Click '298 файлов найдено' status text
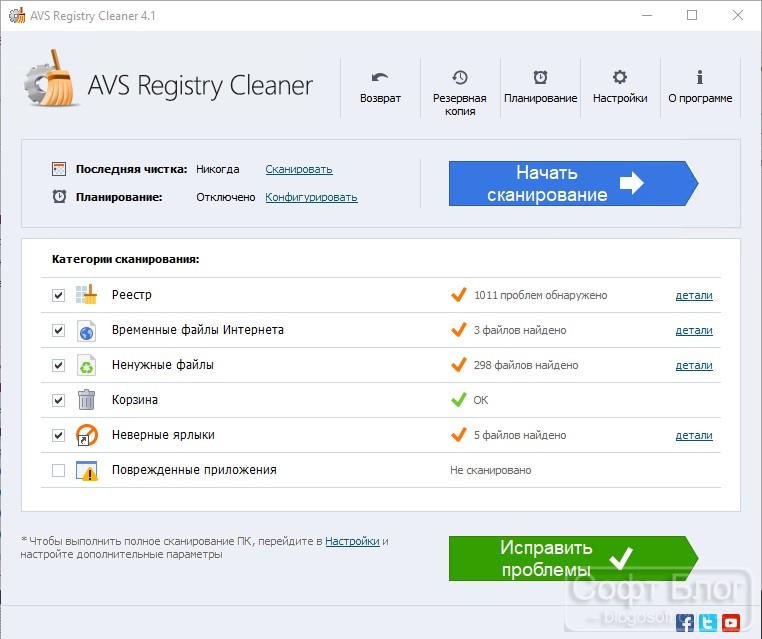Viewport: 762px width, 639px height. pyautogui.click(x=526, y=365)
